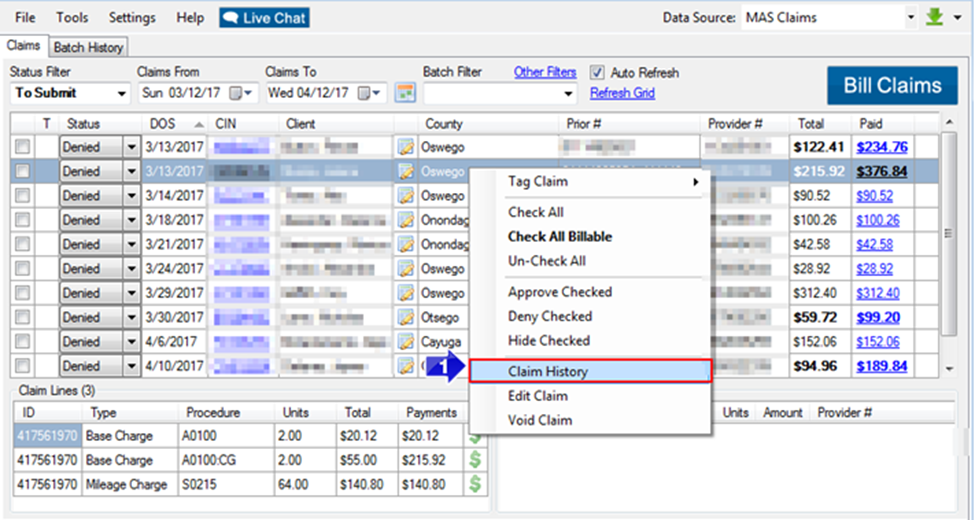
Task: Toggle the Auto Refresh checkbox
Action: (x=597, y=73)
